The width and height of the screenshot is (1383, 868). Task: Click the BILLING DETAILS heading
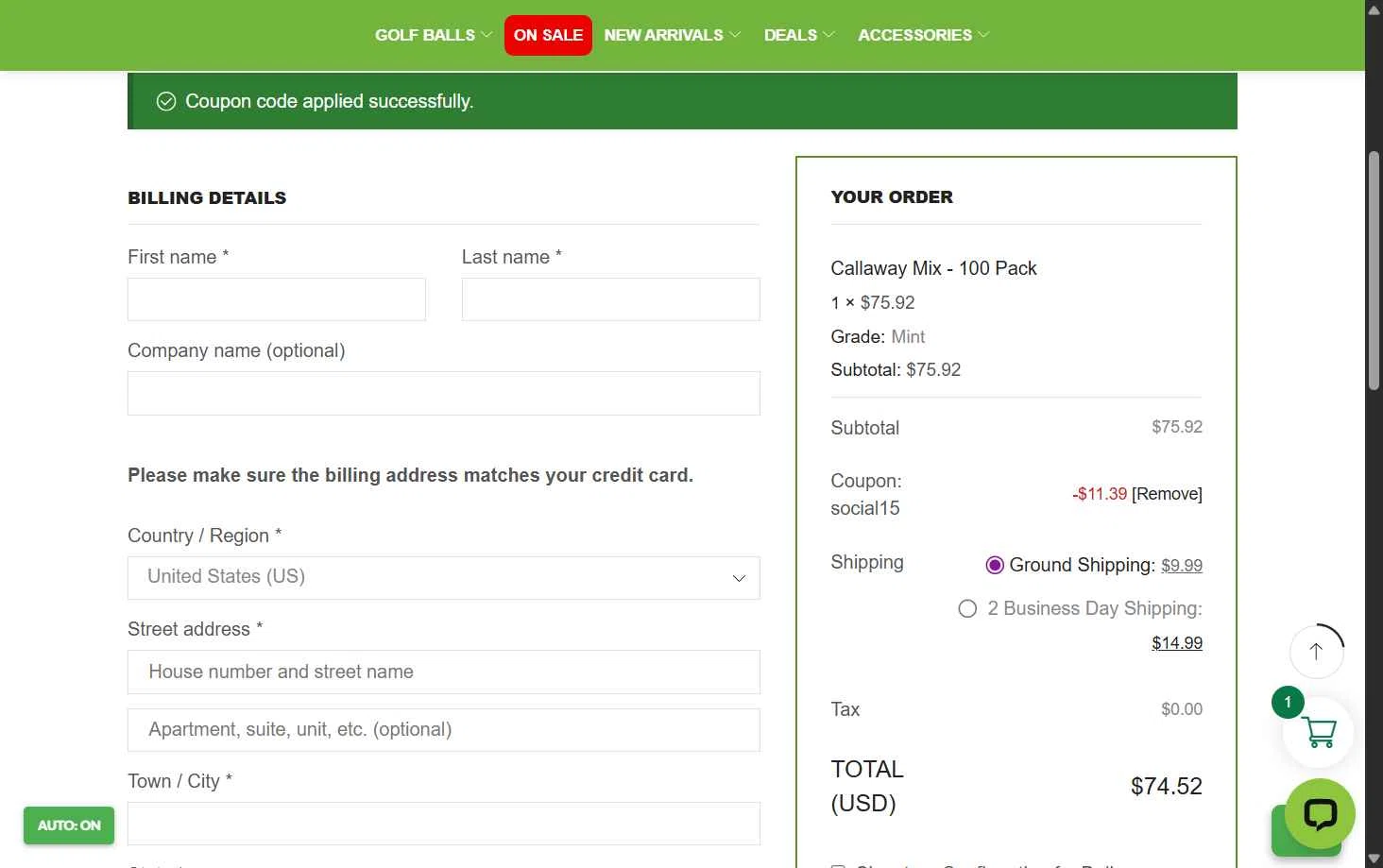[207, 198]
